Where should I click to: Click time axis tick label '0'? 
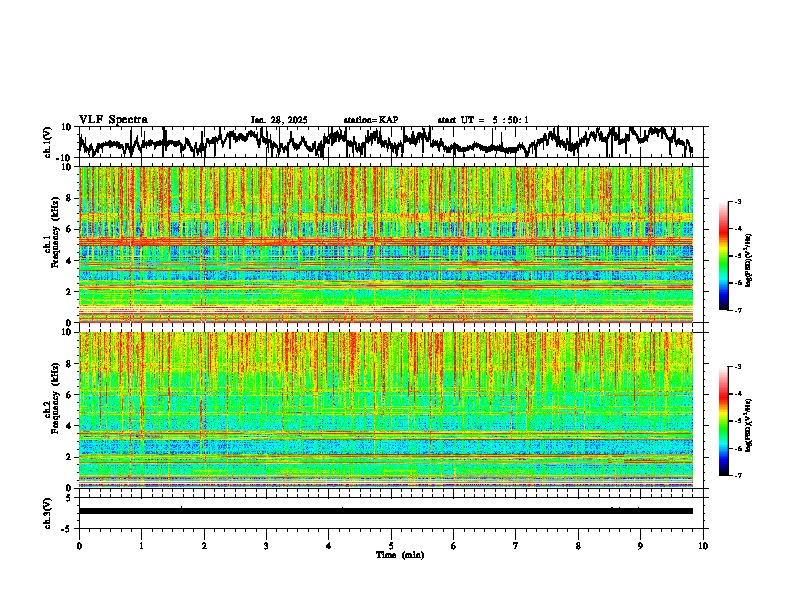(79, 546)
